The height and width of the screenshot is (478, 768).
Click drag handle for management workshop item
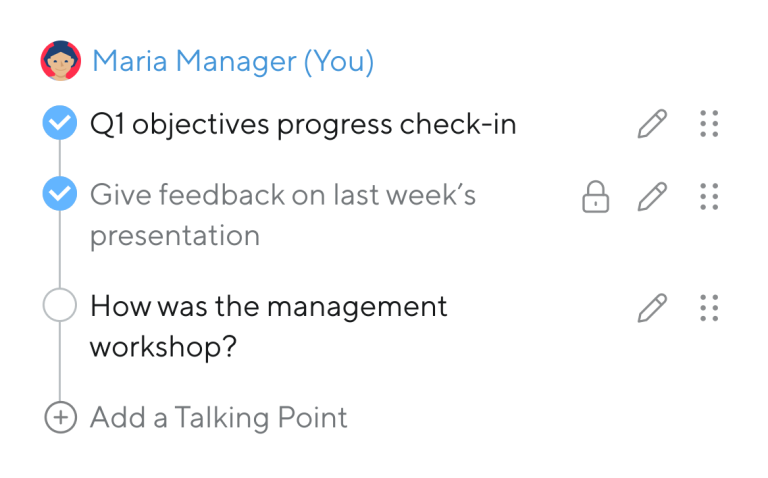click(709, 308)
